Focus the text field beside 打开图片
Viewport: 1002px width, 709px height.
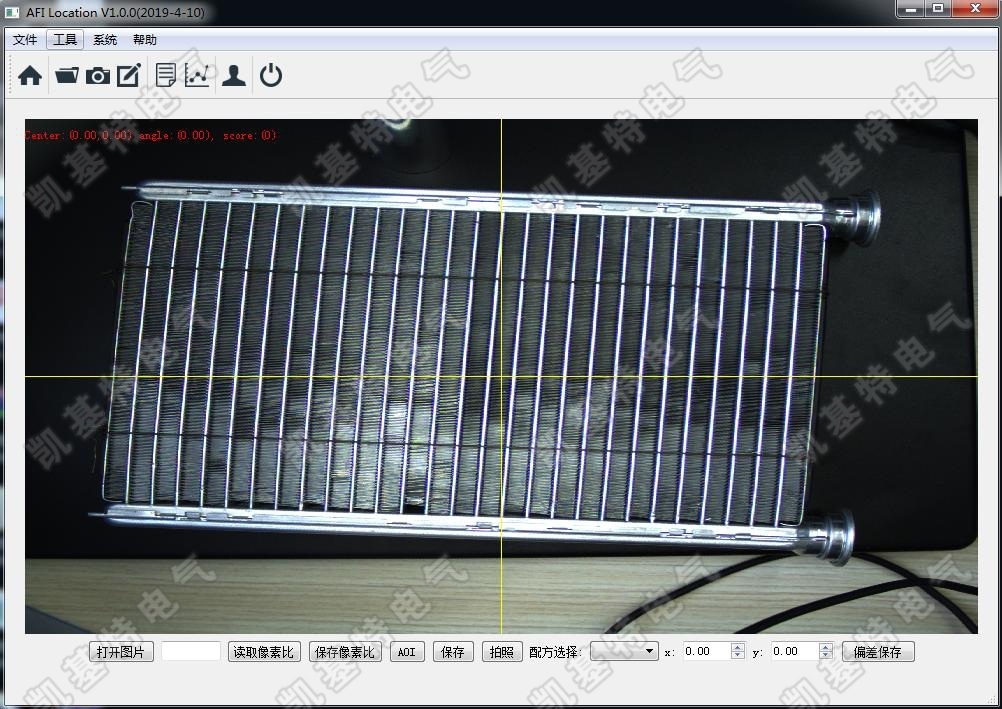point(191,652)
